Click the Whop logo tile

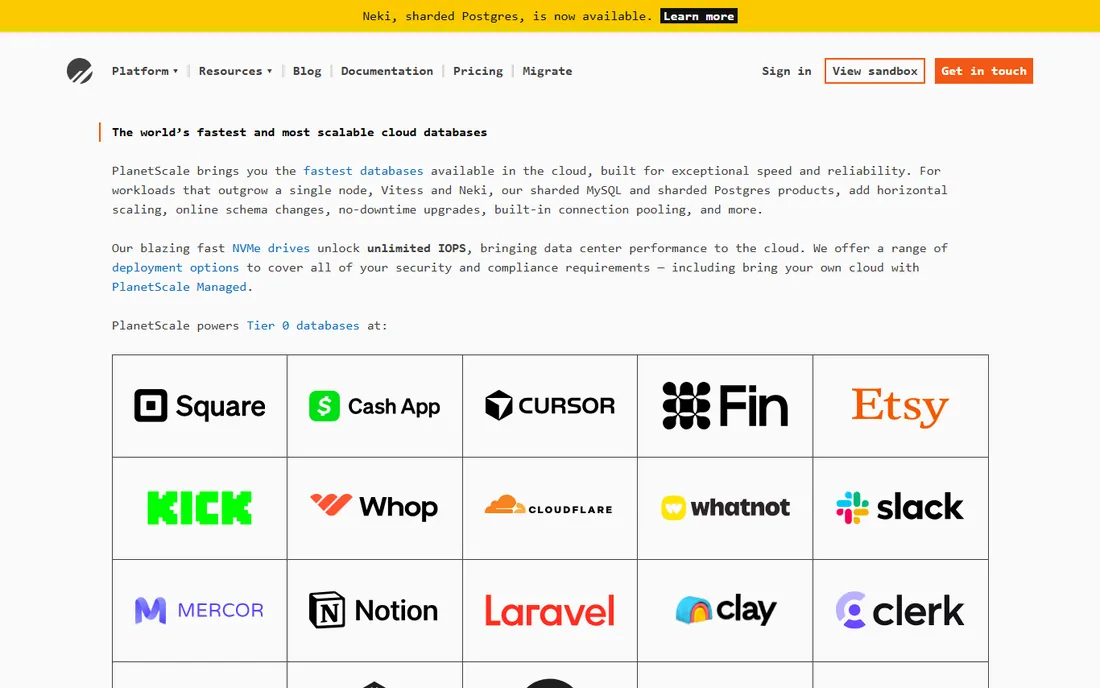tap(375, 508)
